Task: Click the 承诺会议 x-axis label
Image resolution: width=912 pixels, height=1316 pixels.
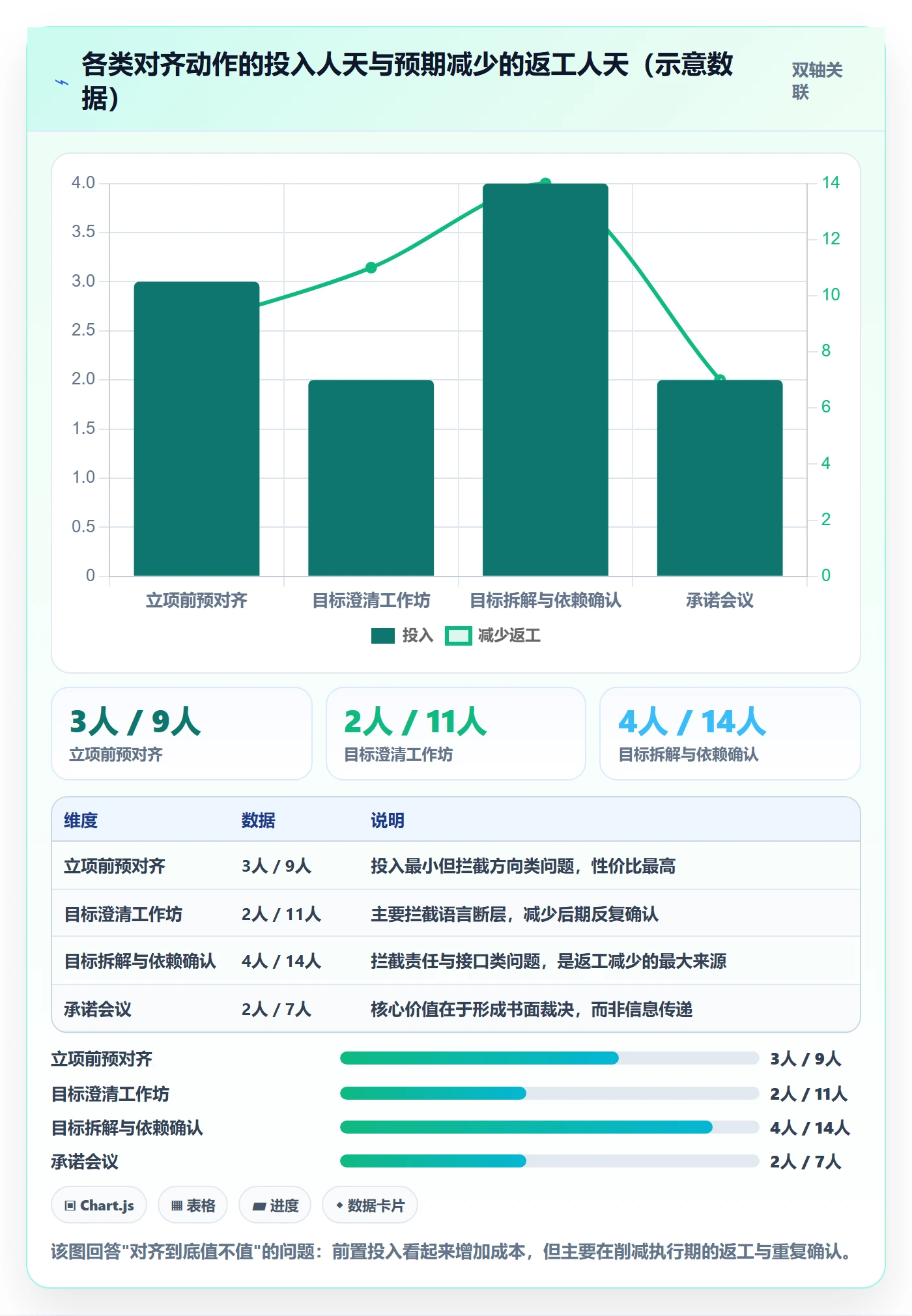Action: [x=720, y=600]
